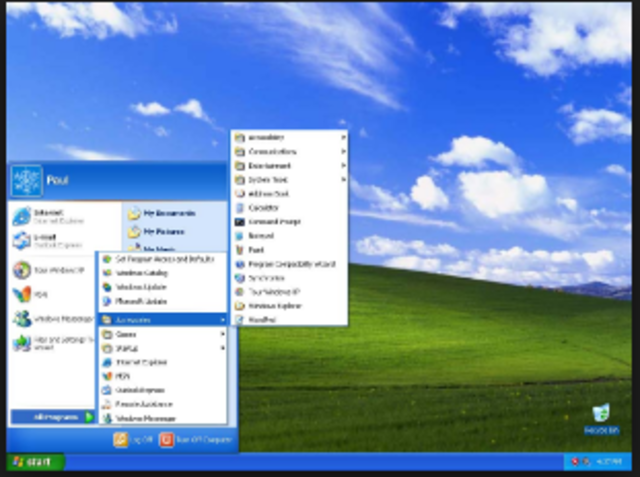Click the red shield security tray icon

pos(575,461)
